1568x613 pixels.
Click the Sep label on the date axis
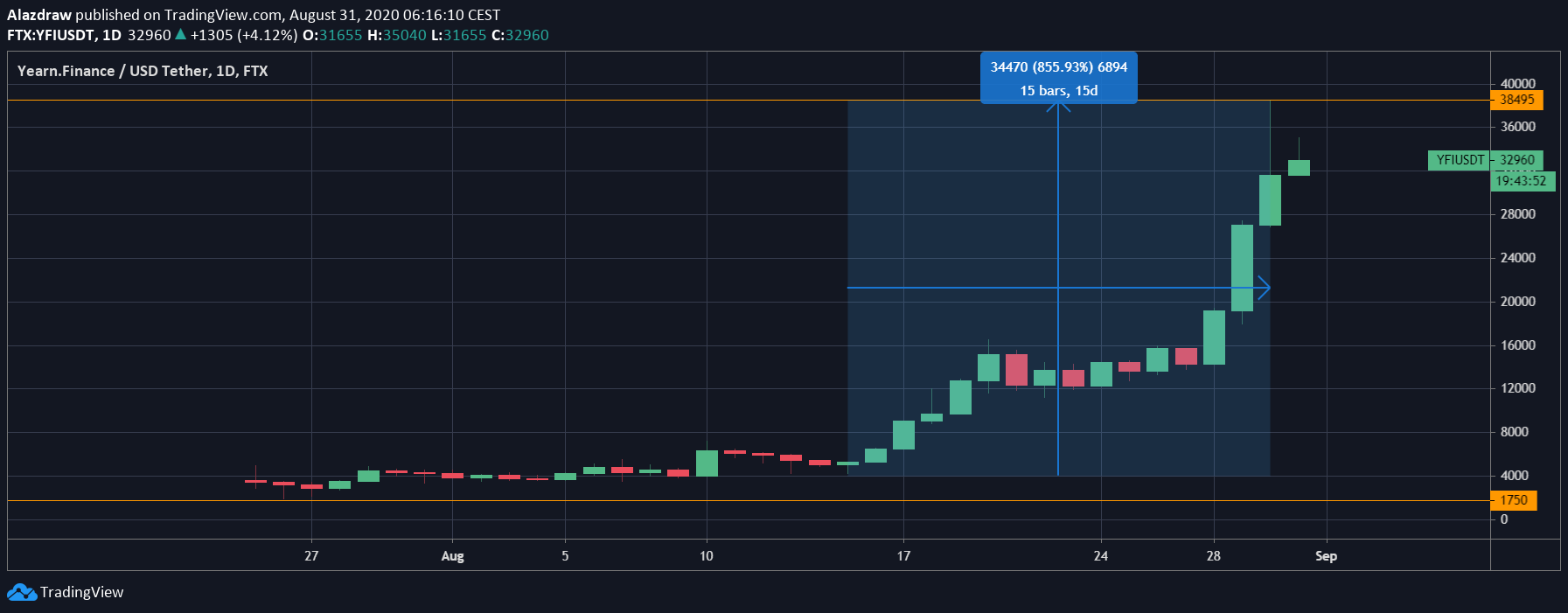(x=1326, y=556)
